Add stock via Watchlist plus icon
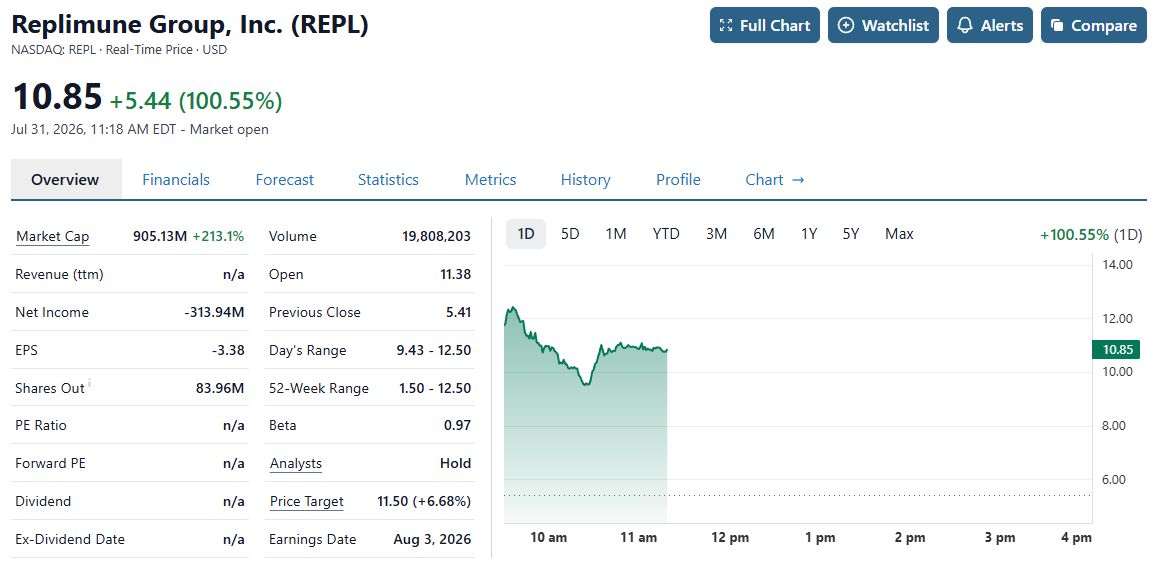The width and height of the screenshot is (1168, 568). click(x=845, y=25)
